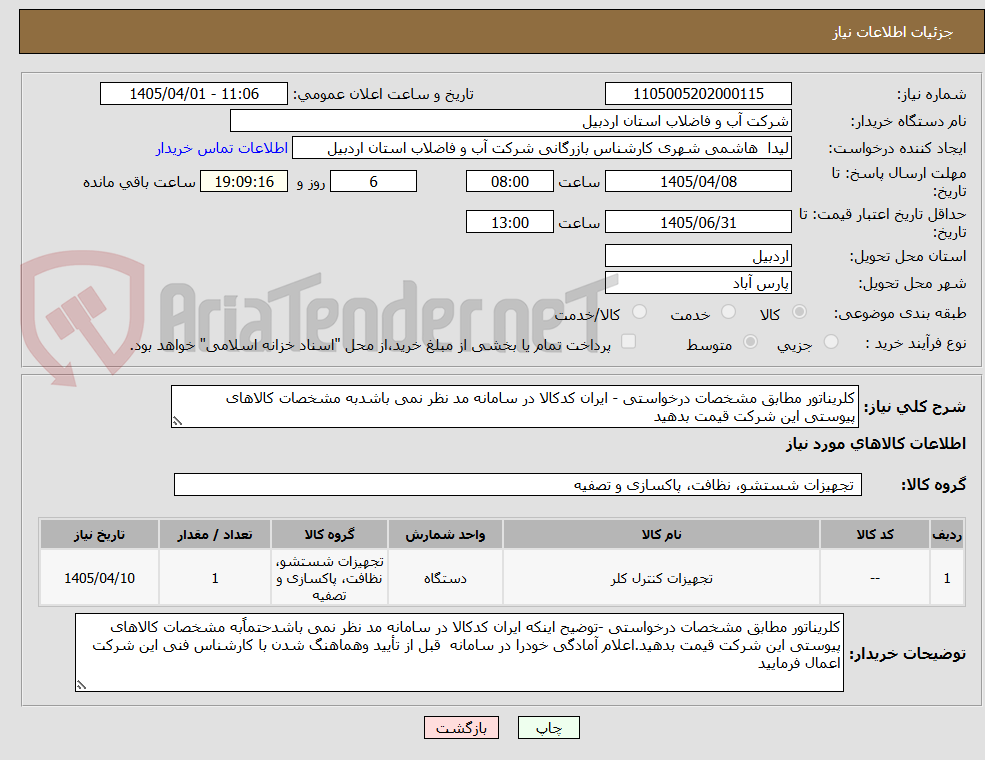Choose the جزیی purchase type radio
This screenshot has width=985, height=760.
click(830, 342)
